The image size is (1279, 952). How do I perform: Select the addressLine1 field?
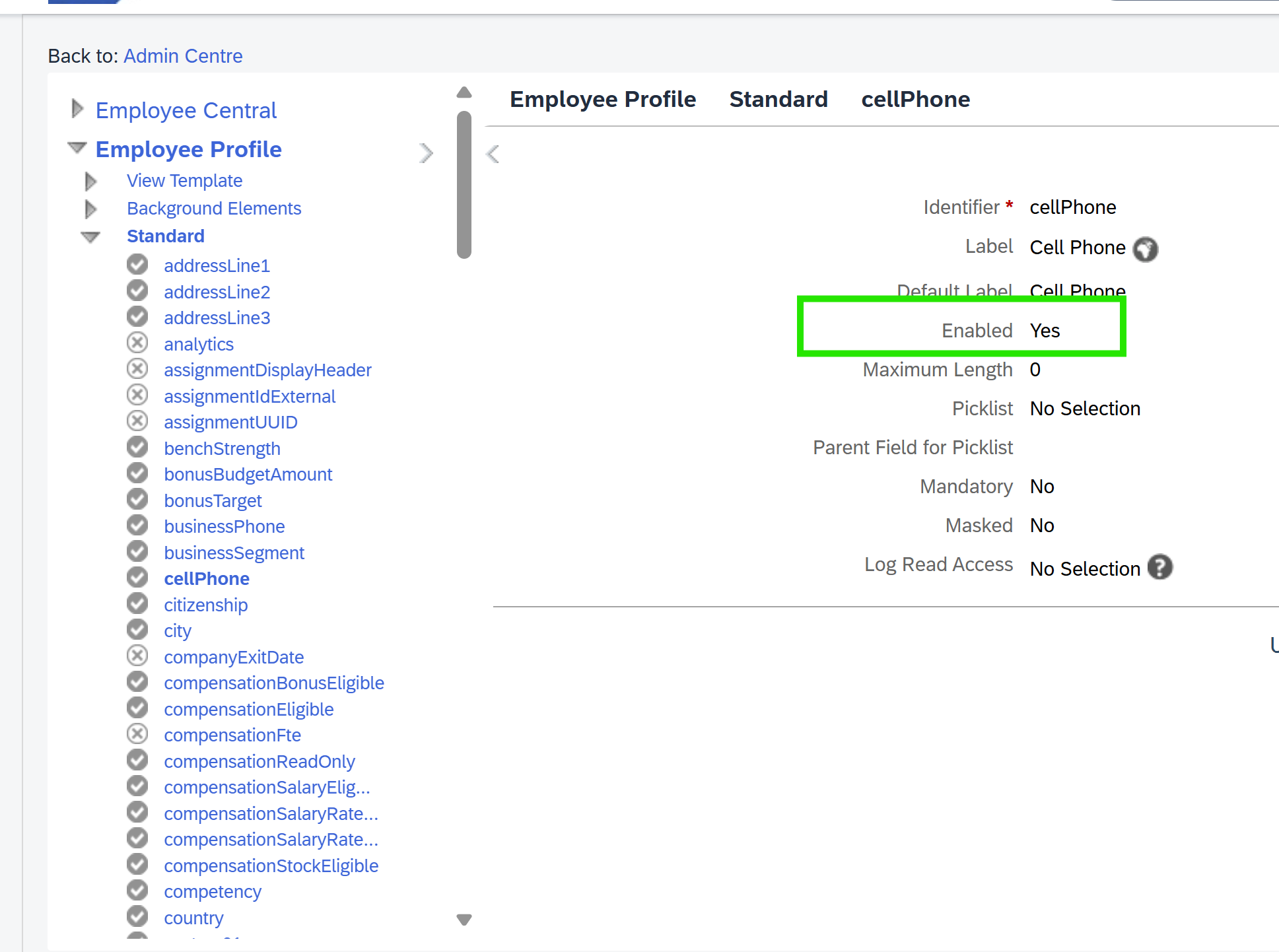pyautogui.click(x=217, y=266)
